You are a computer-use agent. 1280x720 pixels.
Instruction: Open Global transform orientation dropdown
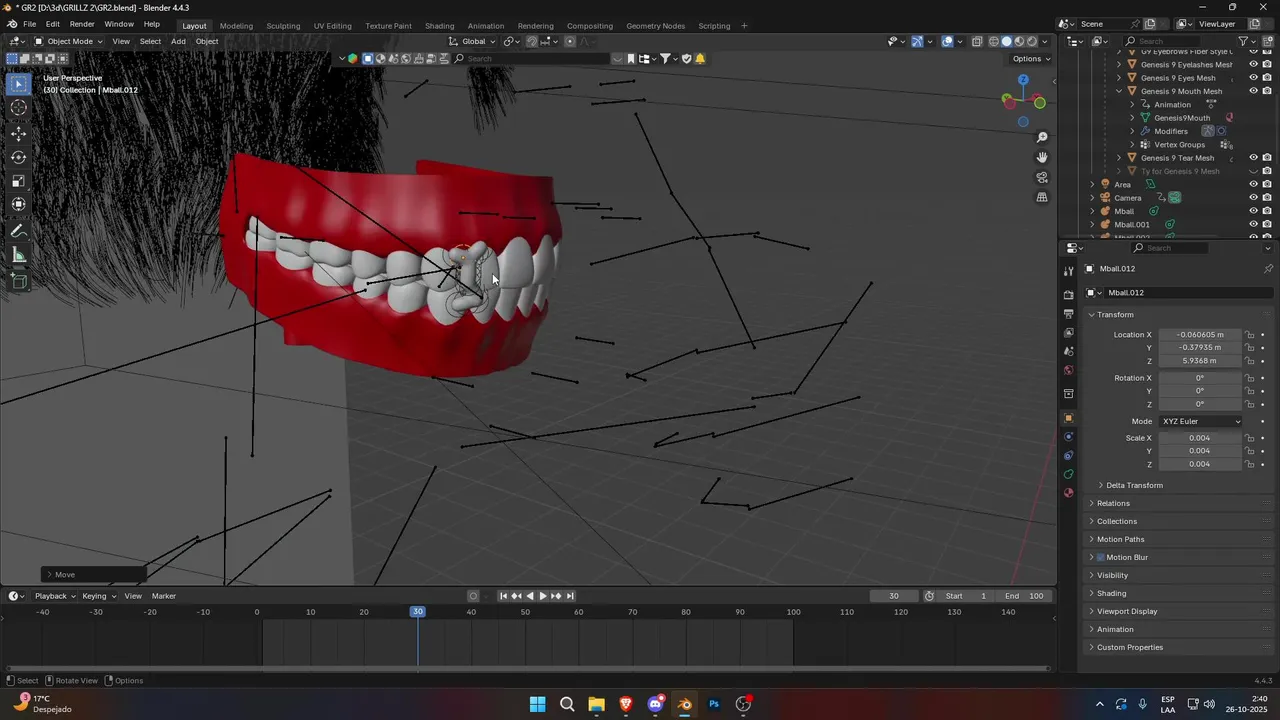[473, 41]
